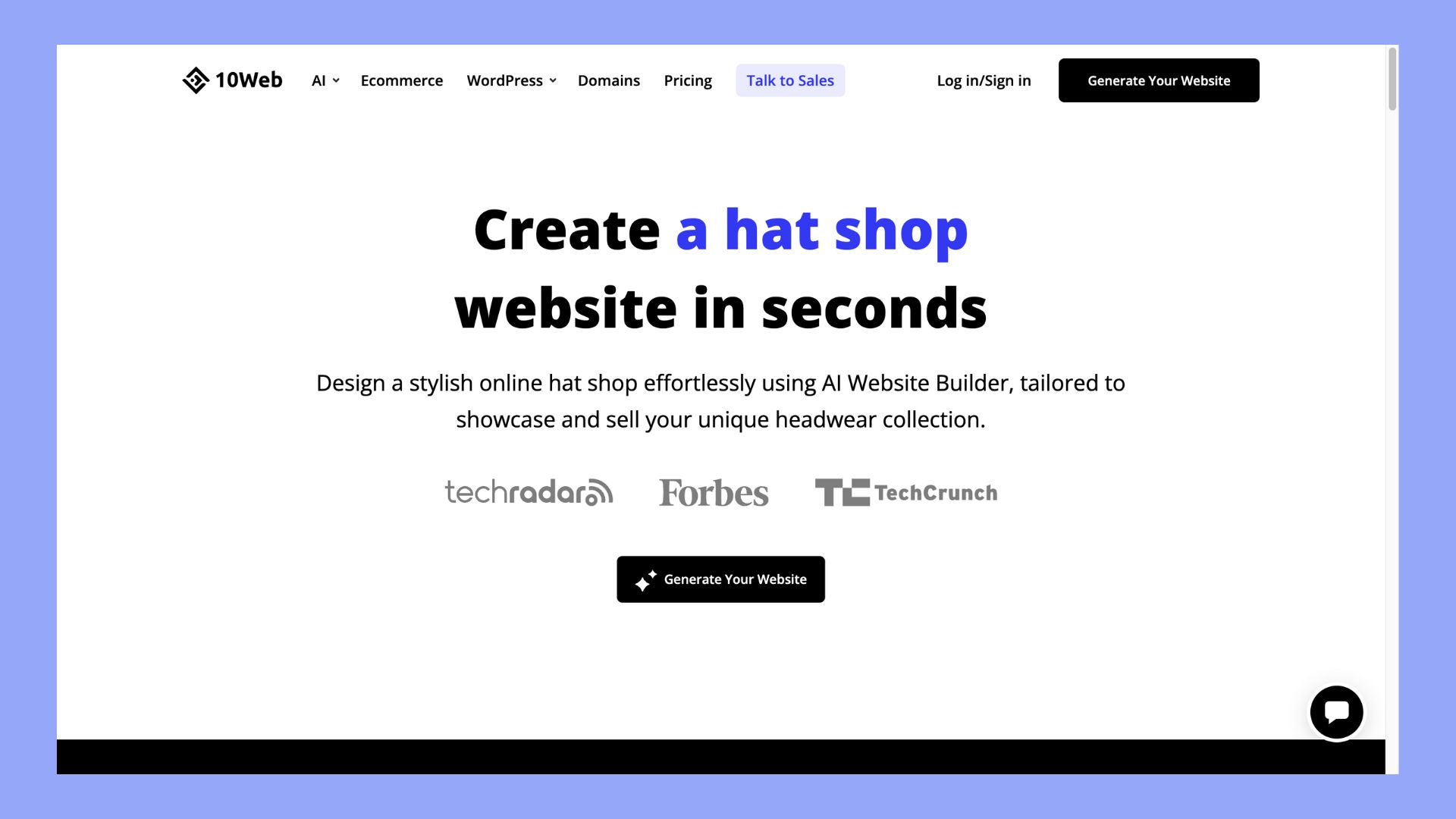This screenshot has height=819, width=1456.
Task: Click Generate Your Website button
Action: [721, 579]
